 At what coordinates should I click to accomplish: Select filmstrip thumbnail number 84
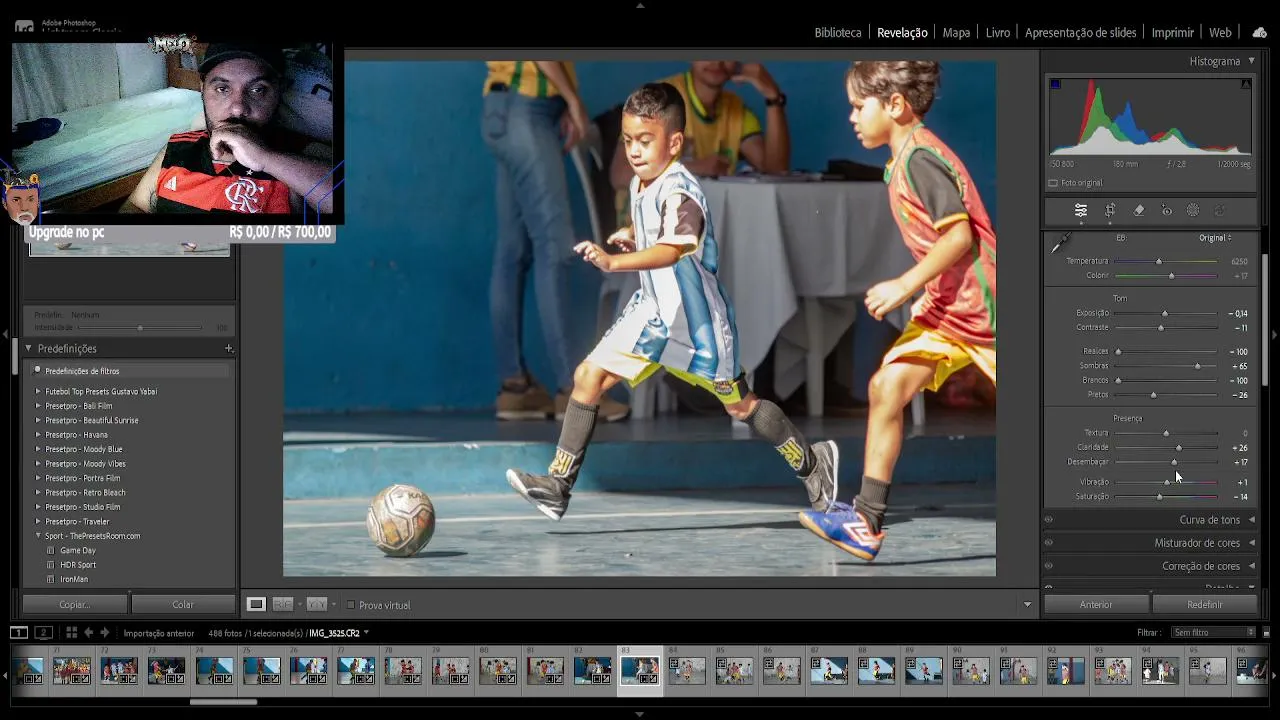[x=687, y=670]
